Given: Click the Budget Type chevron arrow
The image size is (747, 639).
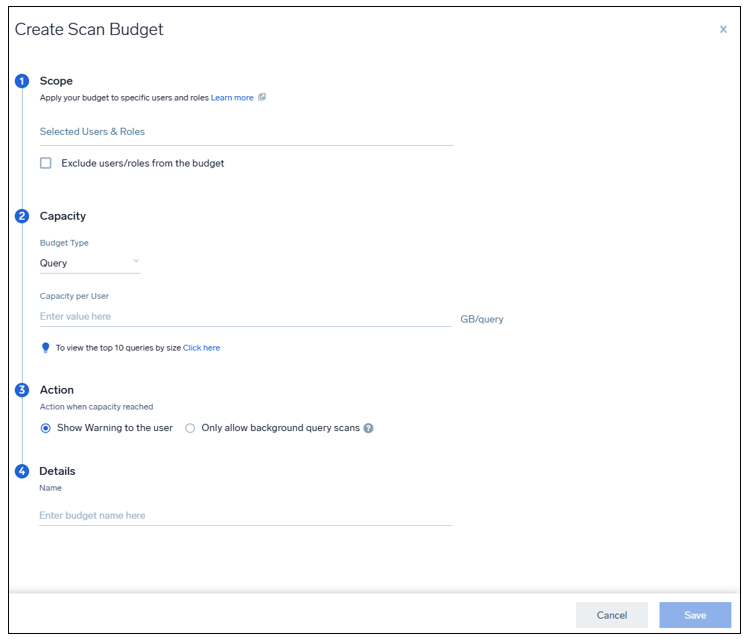Looking at the screenshot, I should [136, 261].
